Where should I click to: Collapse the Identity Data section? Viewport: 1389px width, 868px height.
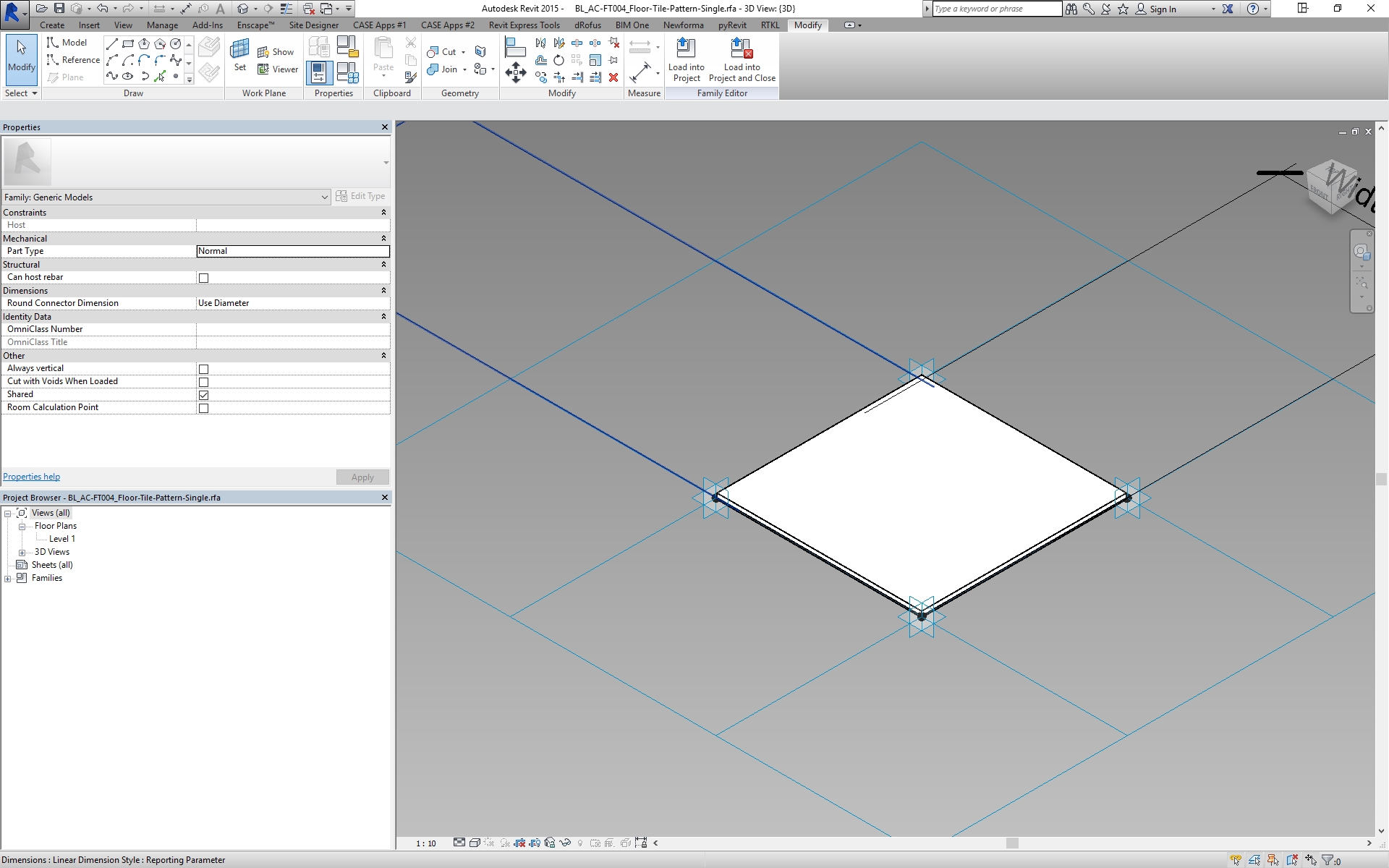tap(384, 316)
